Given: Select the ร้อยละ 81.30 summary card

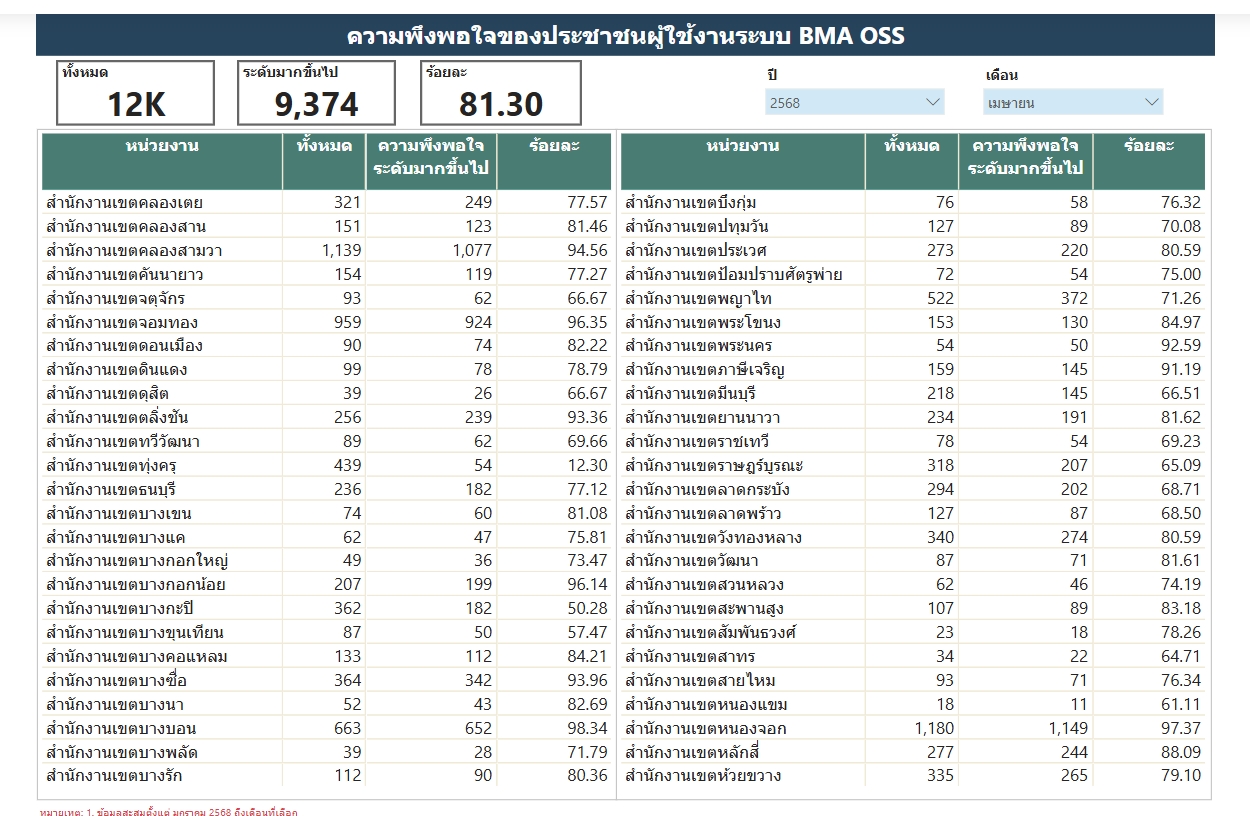Looking at the screenshot, I should [501, 93].
